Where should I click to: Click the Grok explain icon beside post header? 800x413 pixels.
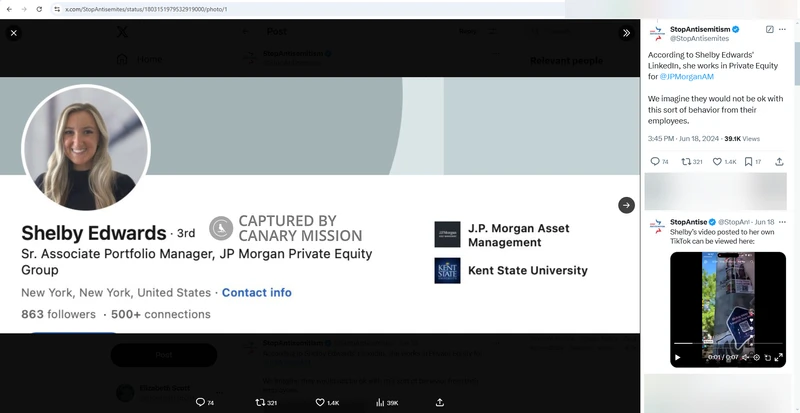[769, 30]
